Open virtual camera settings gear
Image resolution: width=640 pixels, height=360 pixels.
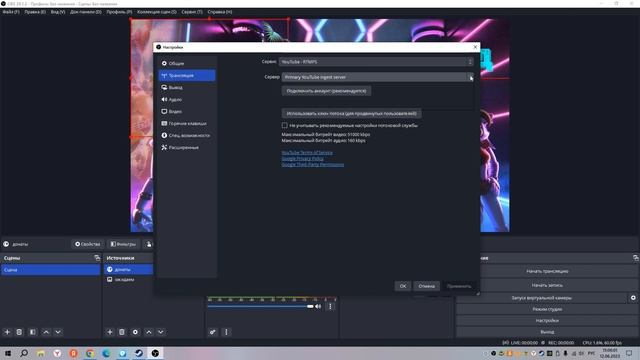[633, 298]
